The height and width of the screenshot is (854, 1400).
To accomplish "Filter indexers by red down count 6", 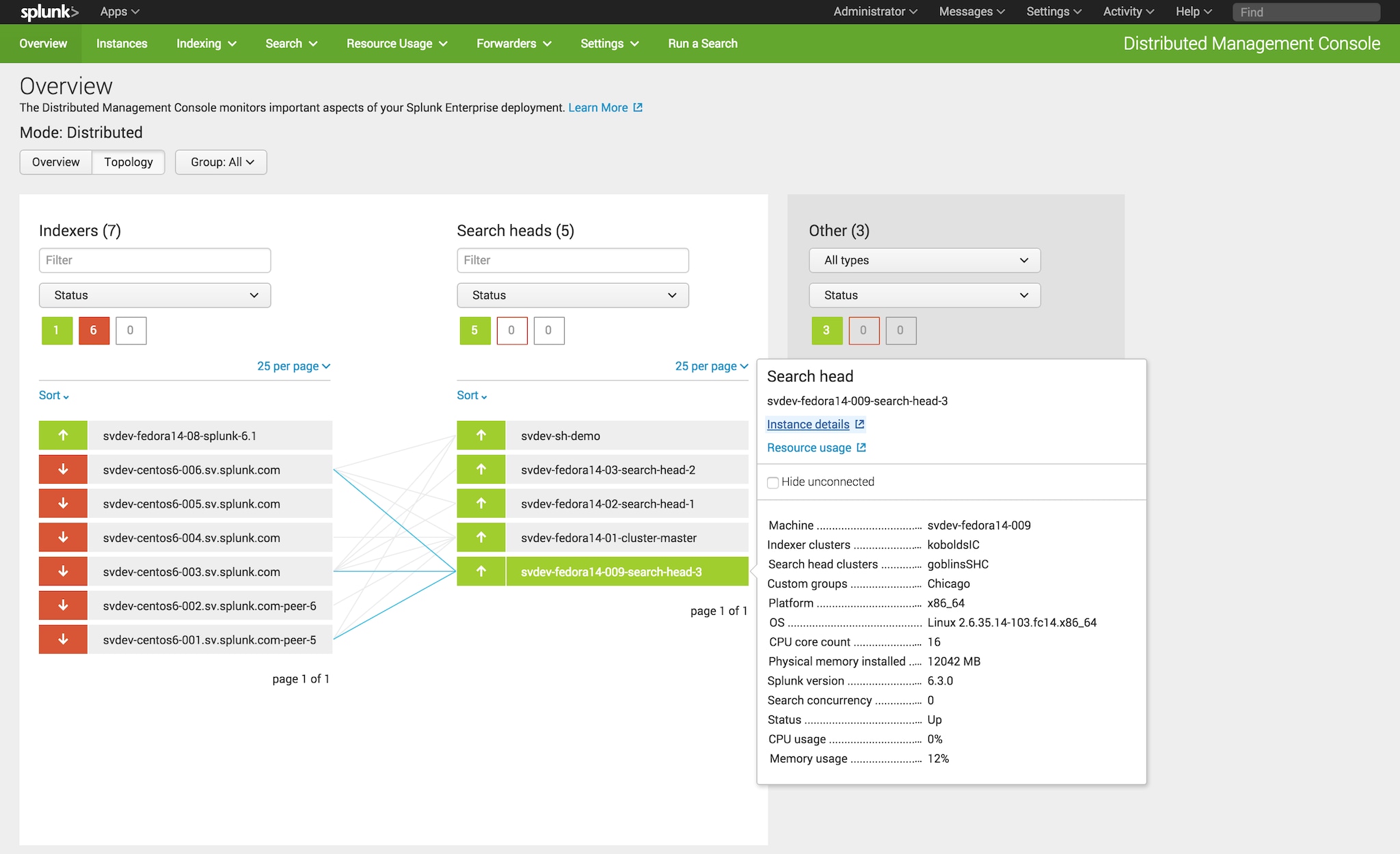I will click(x=94, y=331).
